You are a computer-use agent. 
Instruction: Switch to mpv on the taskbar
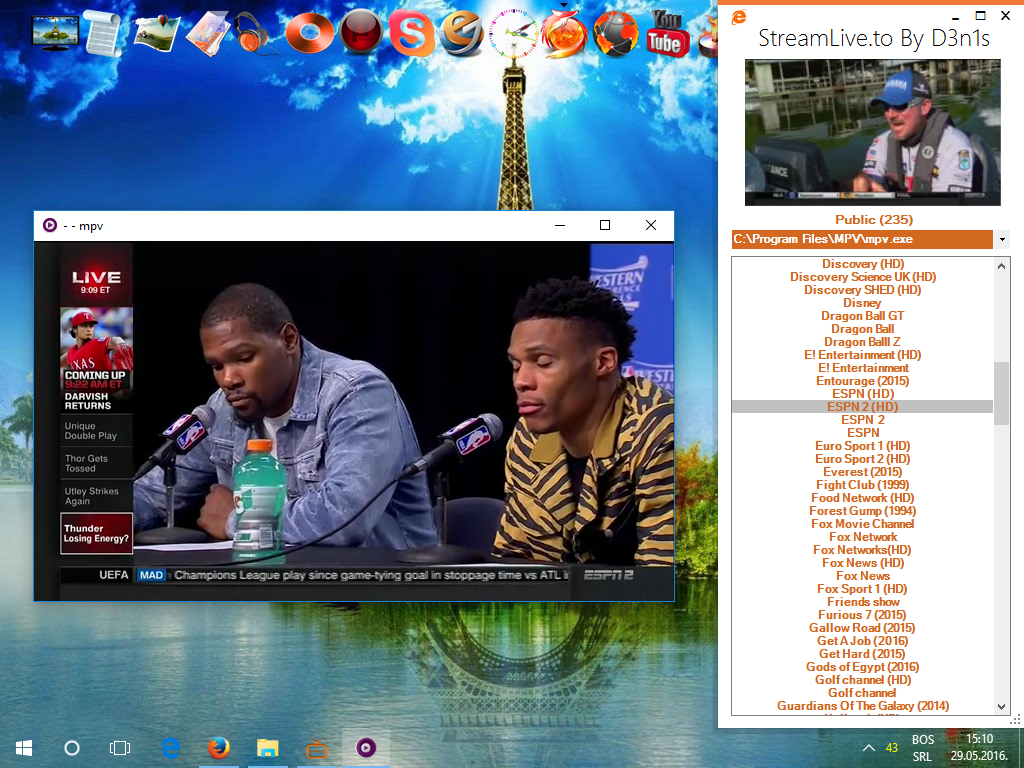coord(366,748)
